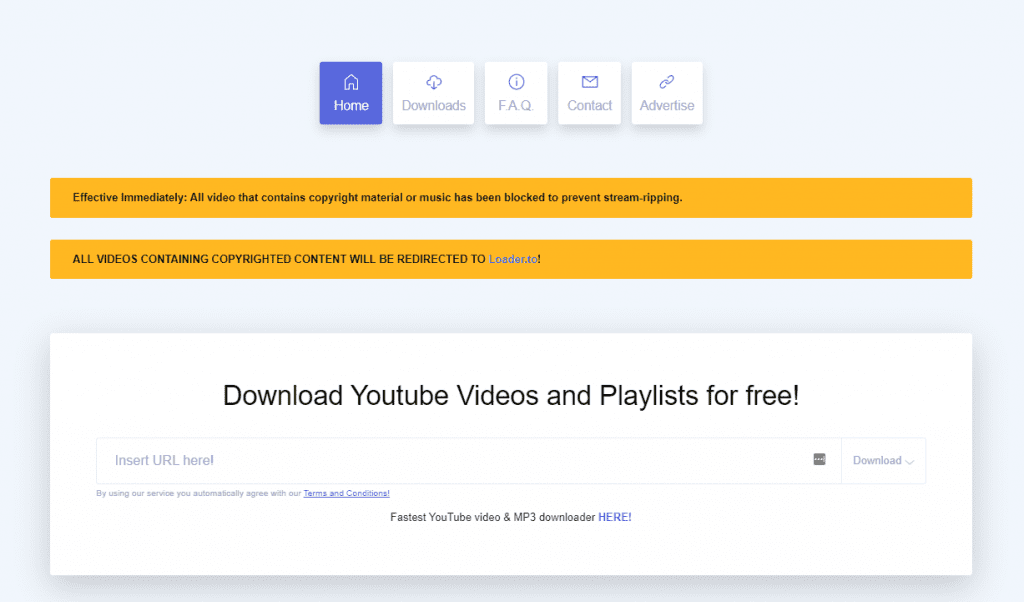This screenshot has width=1024, height=602.
Task: Expand the Download chevron arrow
Action: [x=910, y=461]
